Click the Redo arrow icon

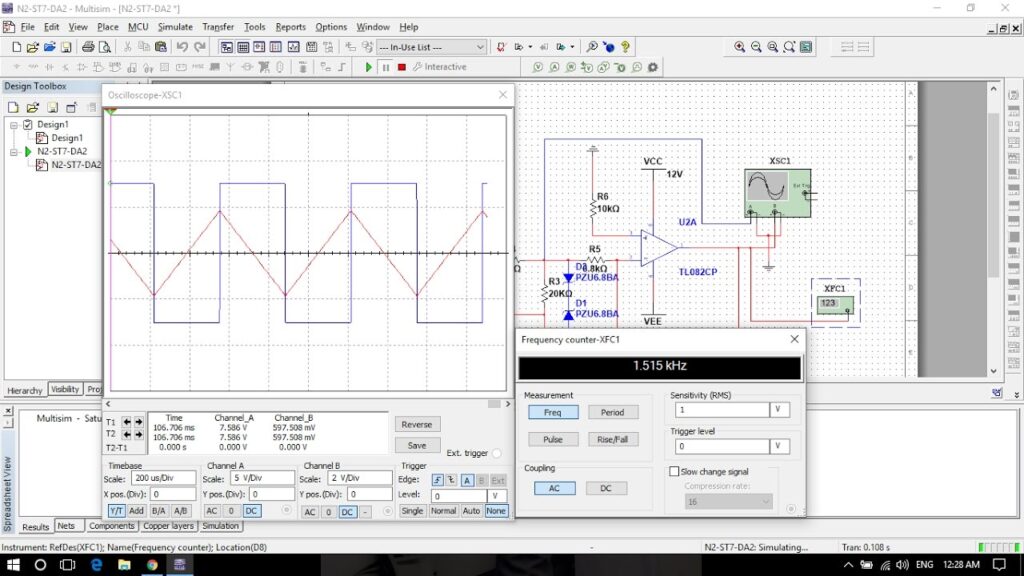point(200,47)
